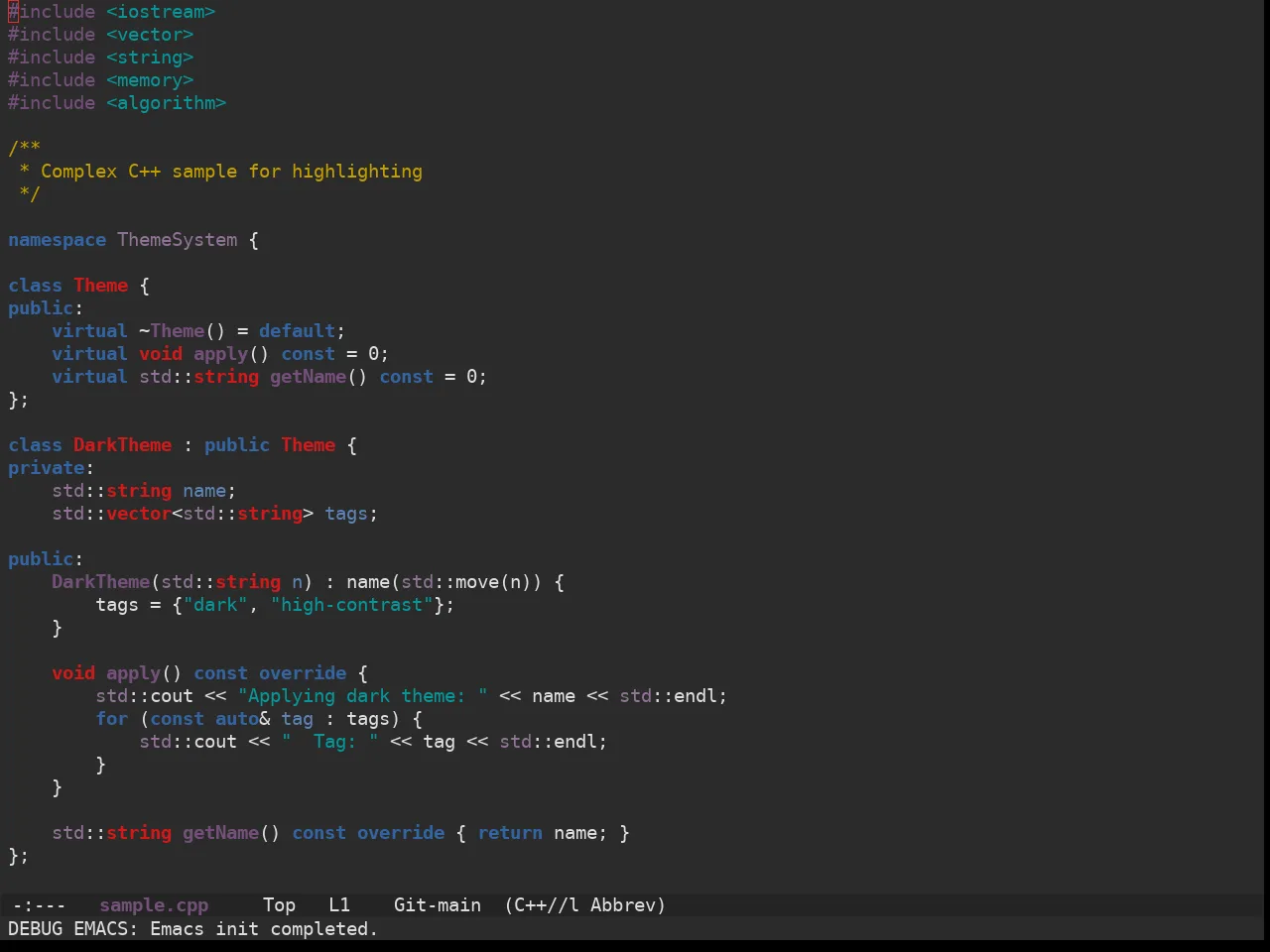Click the "dark" string literal
The height and width of the screenshot is (952, 1270).
tap(215, 605)
